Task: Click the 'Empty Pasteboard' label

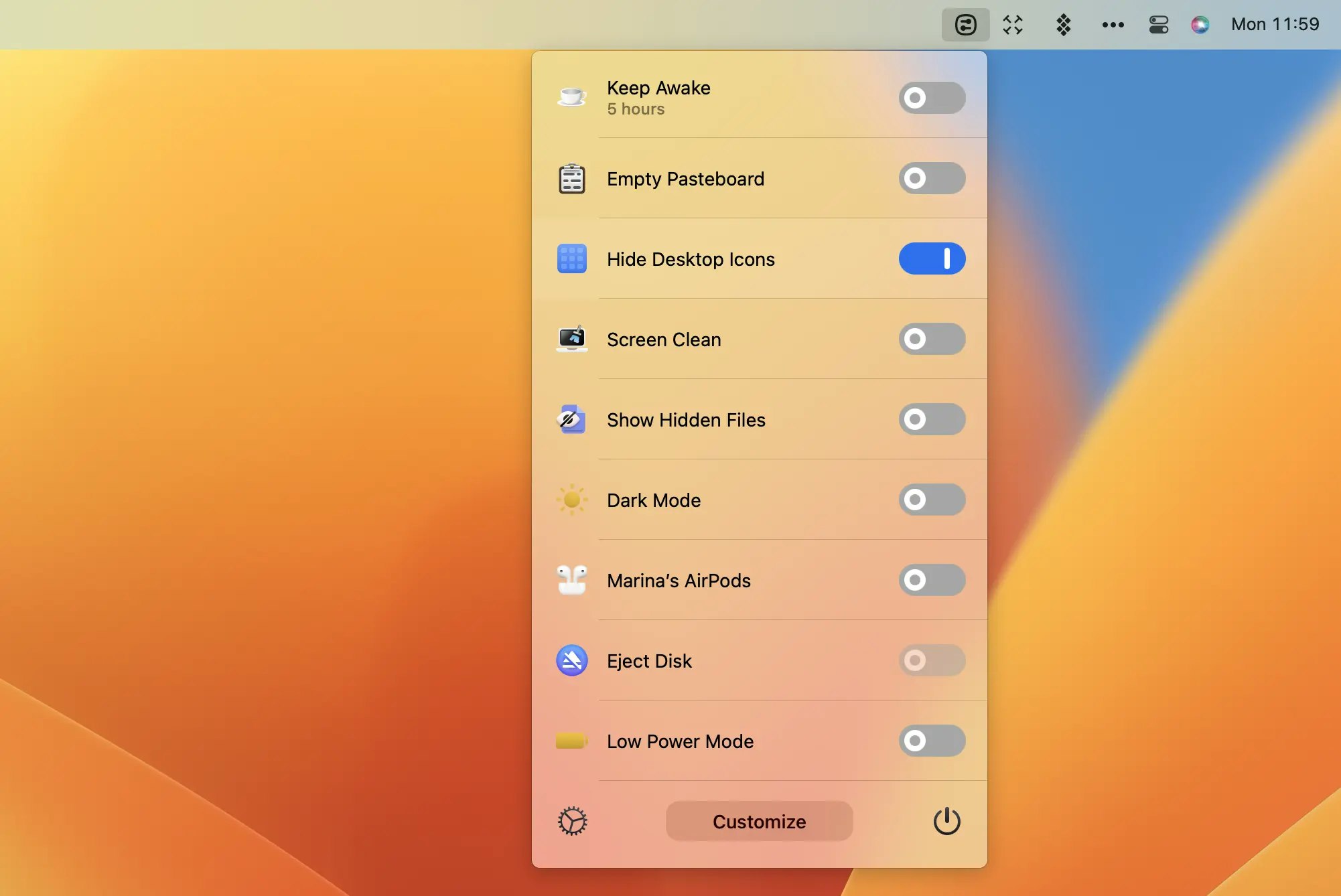Action: point(685,179)
